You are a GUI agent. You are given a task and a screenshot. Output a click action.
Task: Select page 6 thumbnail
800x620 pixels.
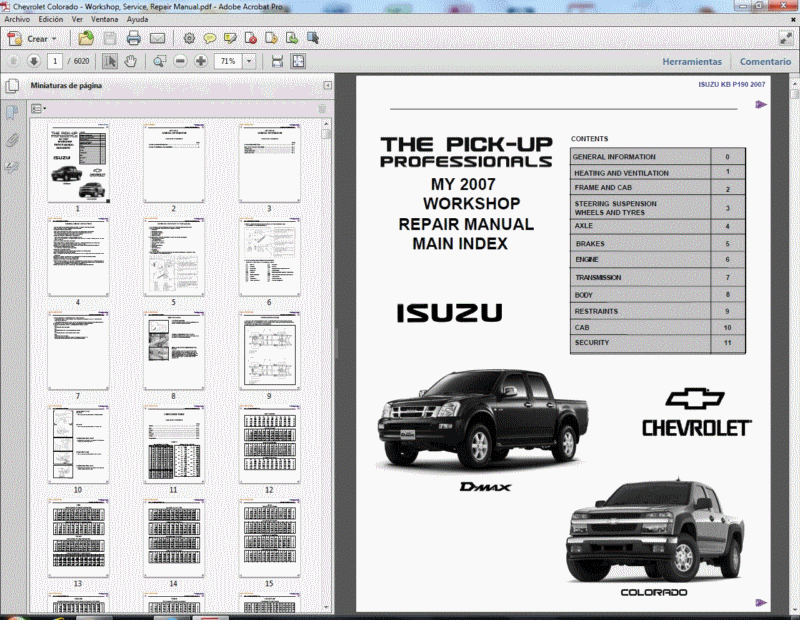[269, 257]
